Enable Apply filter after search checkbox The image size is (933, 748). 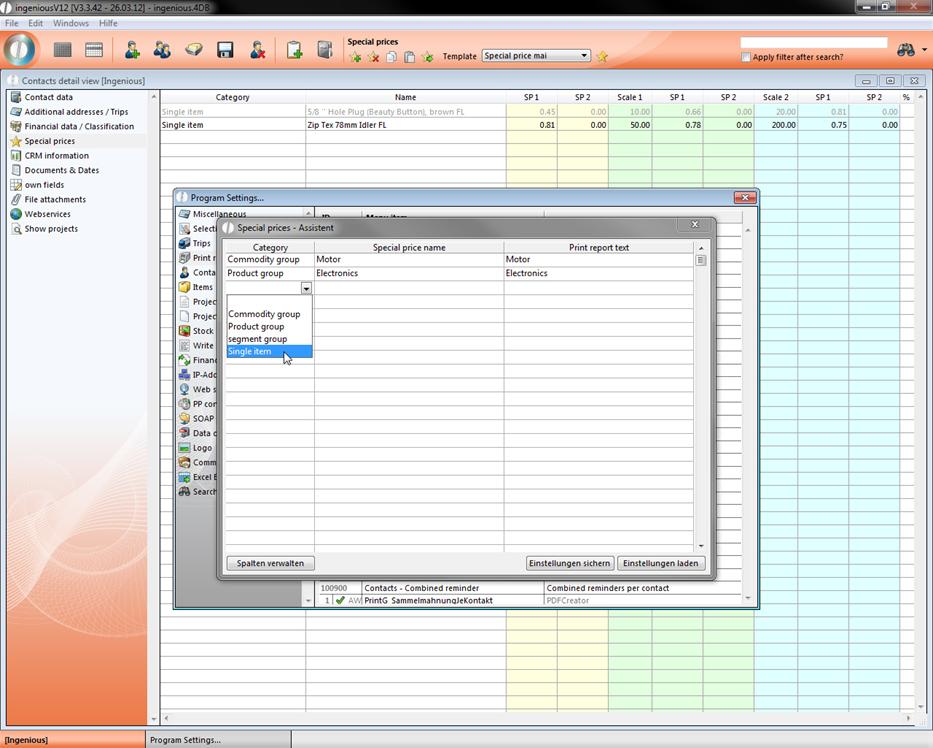coord(746,57)
